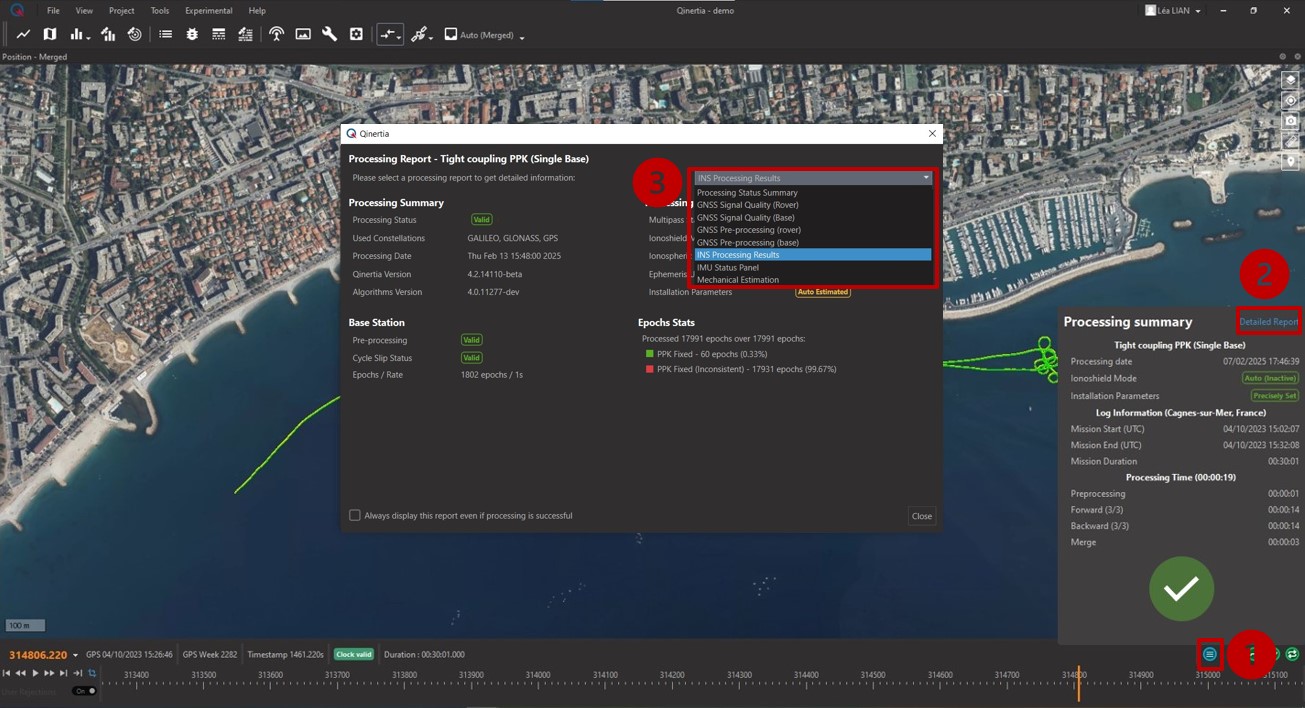Open the Experimental menu
1305x708 pixels.
208,11
